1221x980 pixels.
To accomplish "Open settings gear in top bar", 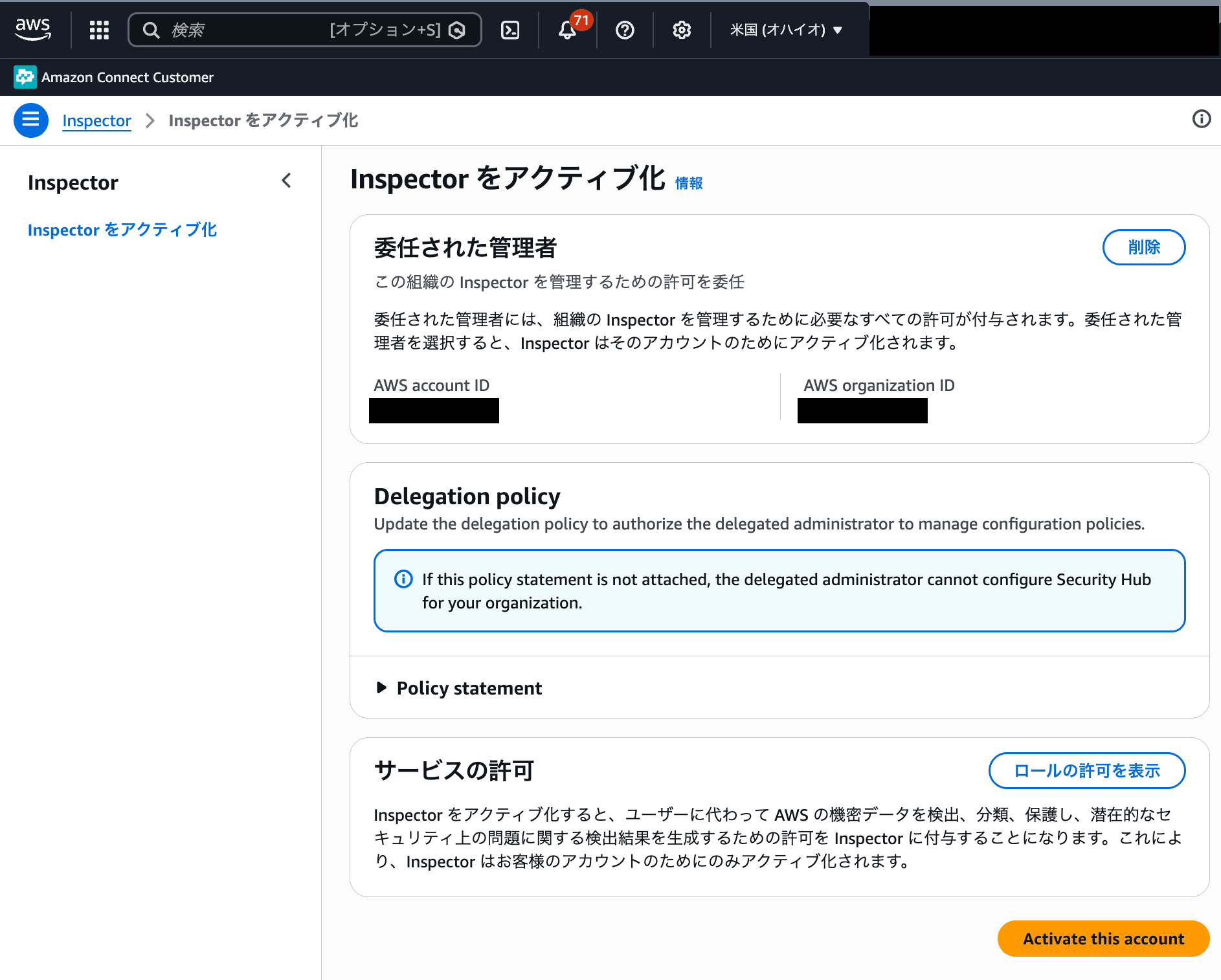I will click(682, 30).
